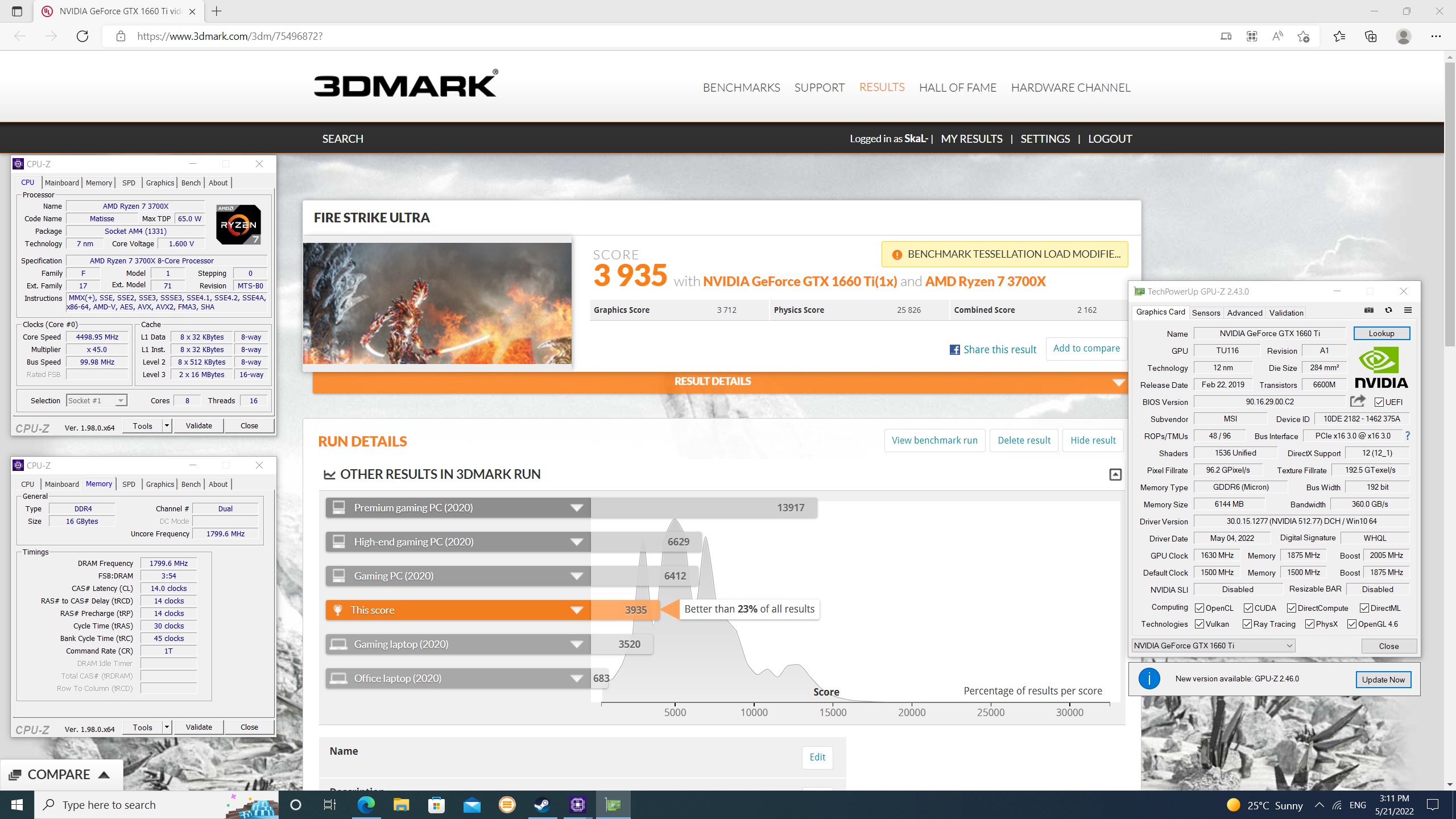Screen dimensions: 1456x819
Task: Click the 3DMARK logo
Action: tap(406, 84)
